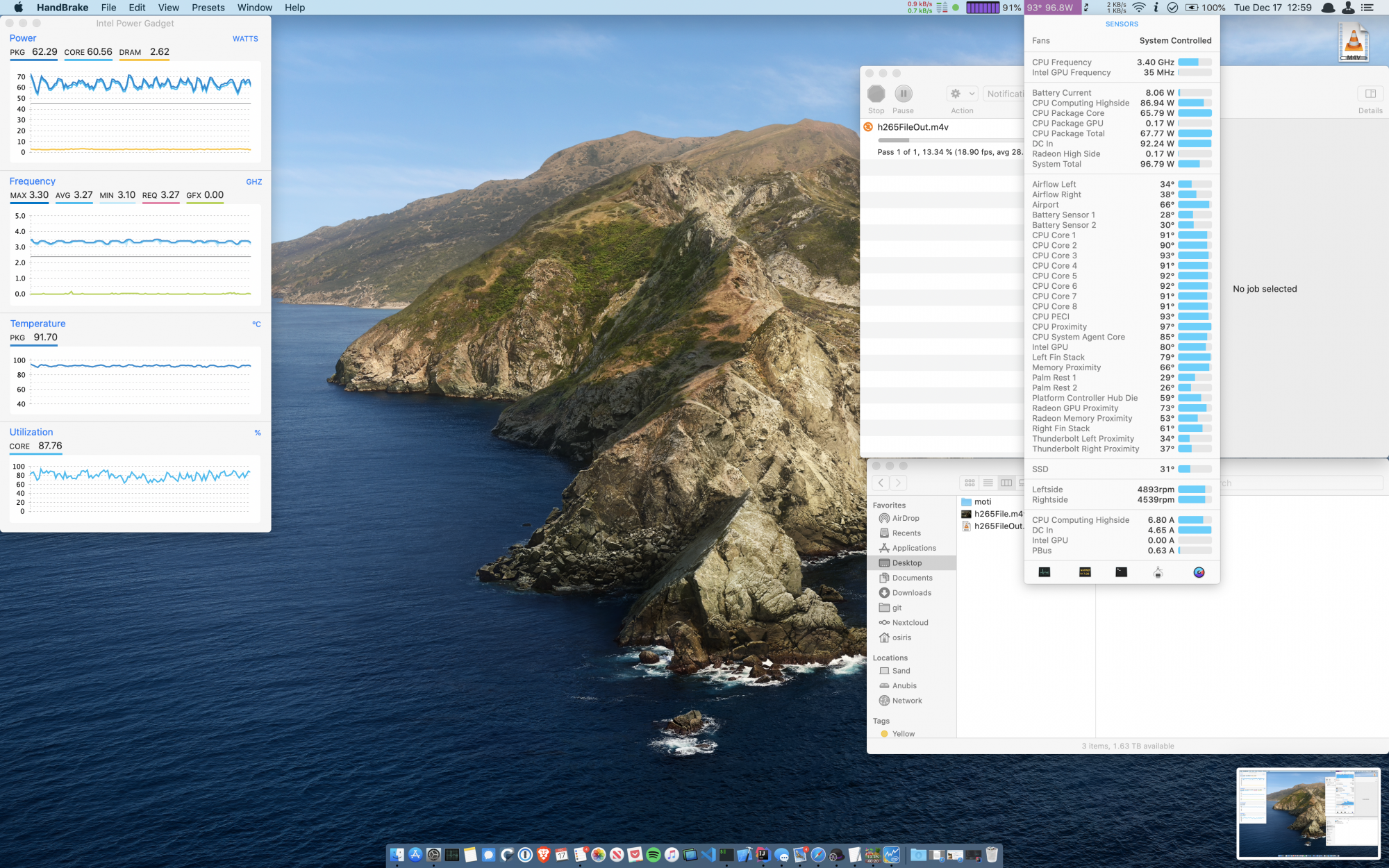1389x868 pixels.
Task: Open the Presets menu
Action: point(208,8)
